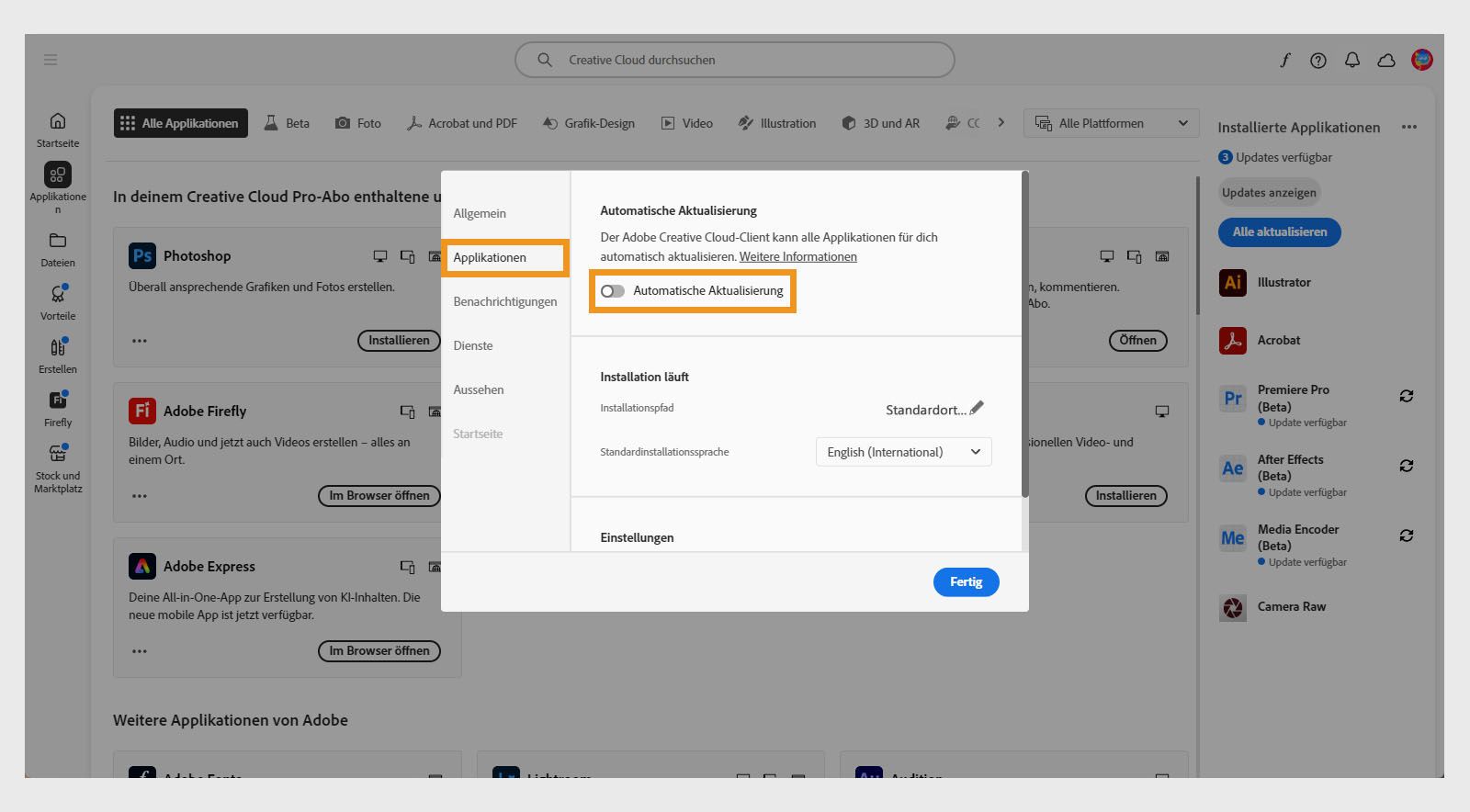
Task: Show more category tabs with right chevron
Action: pos(1001,123)
